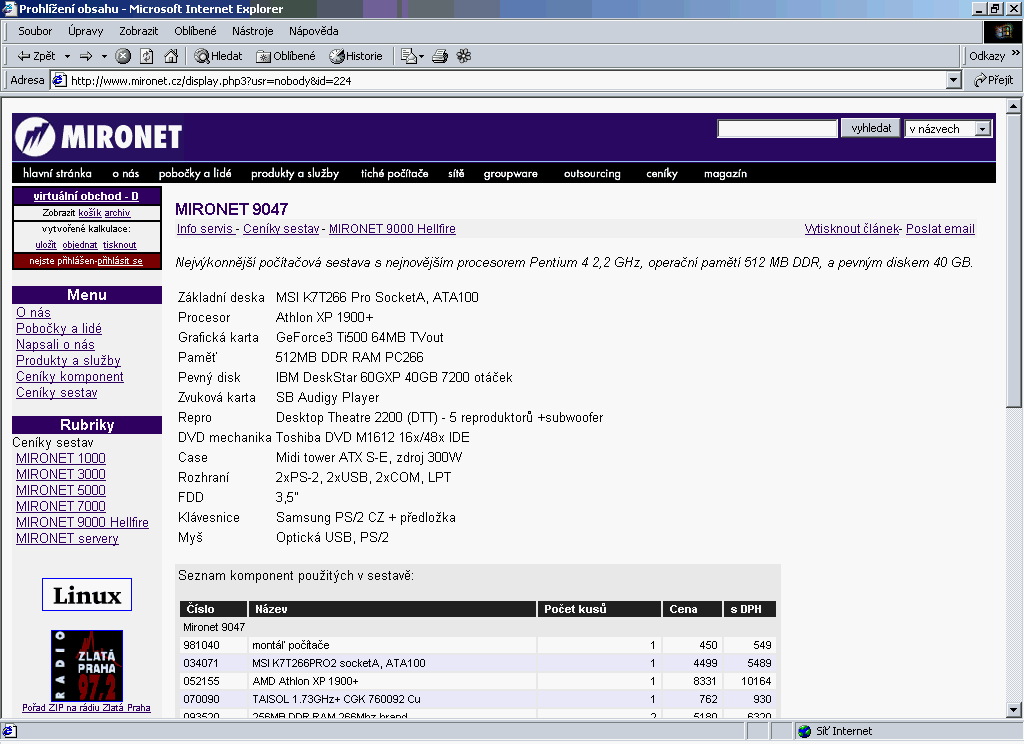Open the Oblíbené menu in menu bar
1024x744 pixels.
195,31
